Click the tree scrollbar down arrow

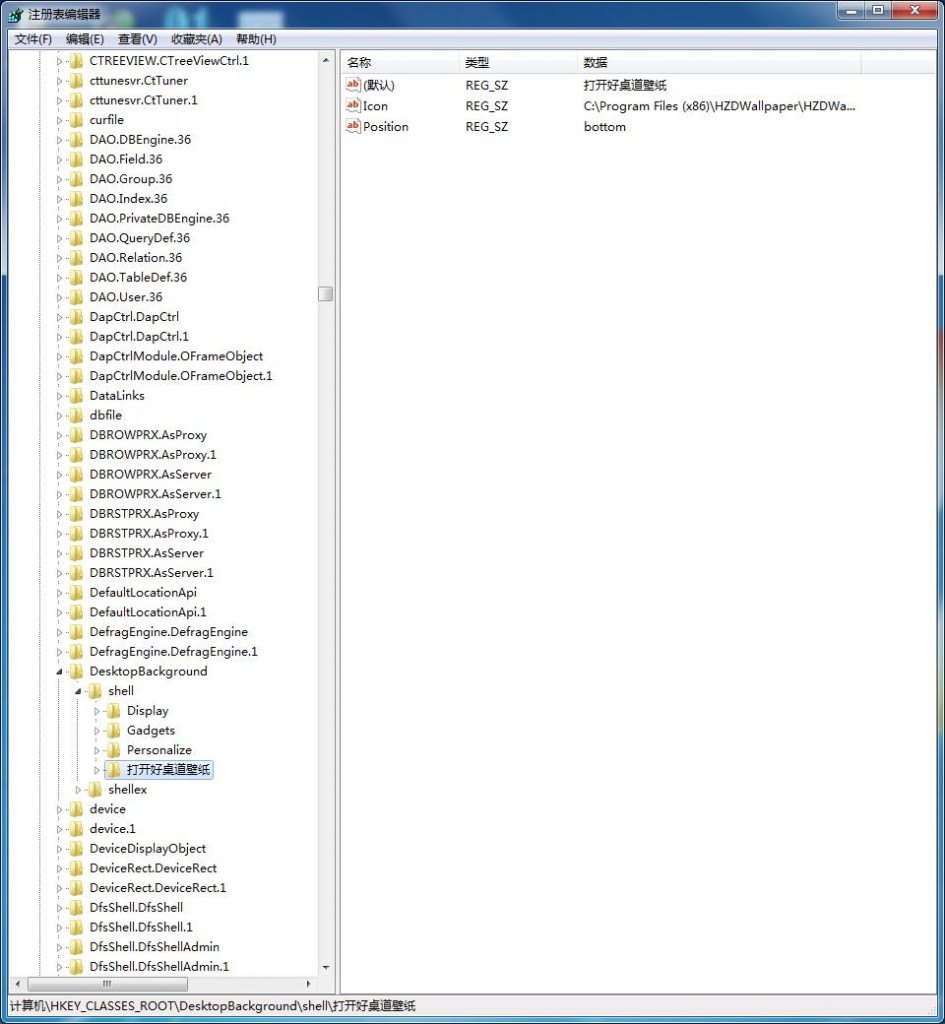click(326, 967)
